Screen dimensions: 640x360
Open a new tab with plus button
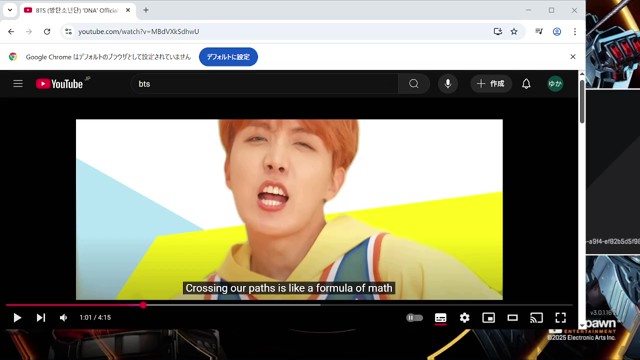[x=146, y=10]
